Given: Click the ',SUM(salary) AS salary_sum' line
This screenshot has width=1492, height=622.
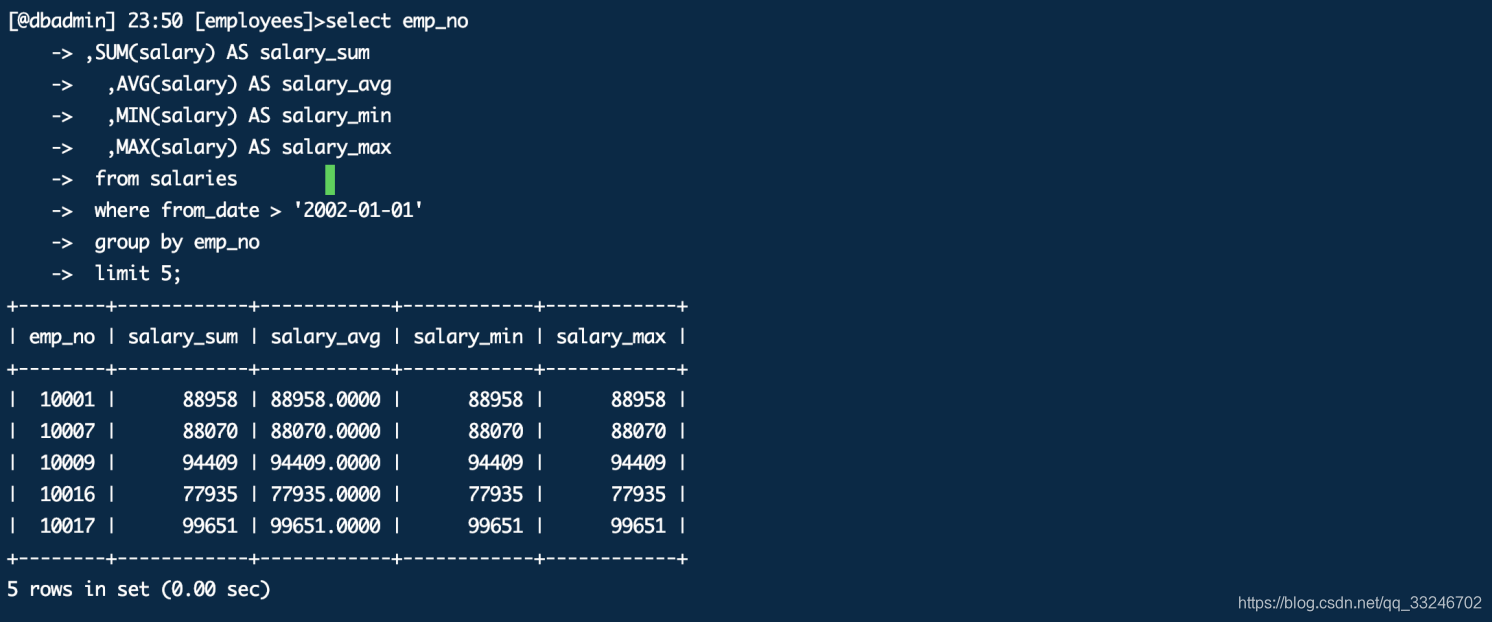Looking at the screenshot, I should pyautogui.click(x=228, y=53).
